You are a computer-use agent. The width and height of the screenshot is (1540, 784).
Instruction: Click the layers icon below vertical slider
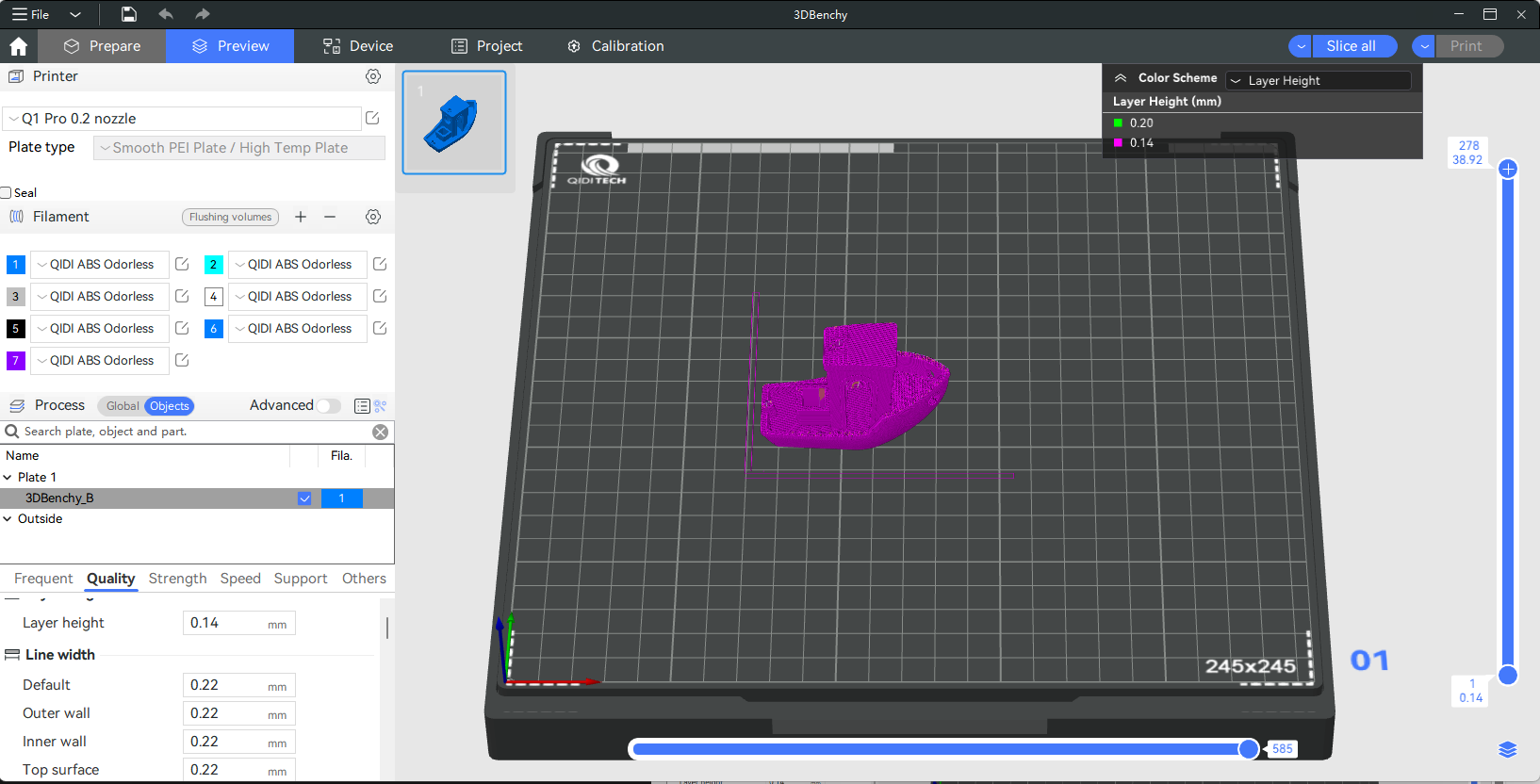click(x=1508, y=749)
